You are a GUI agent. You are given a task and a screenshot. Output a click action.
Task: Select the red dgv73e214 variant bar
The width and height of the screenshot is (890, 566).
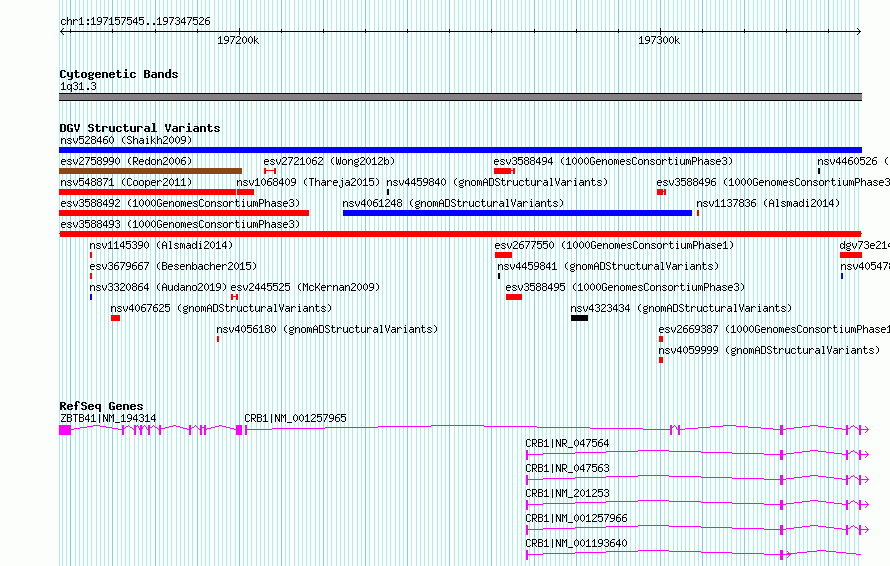(851, 255)
